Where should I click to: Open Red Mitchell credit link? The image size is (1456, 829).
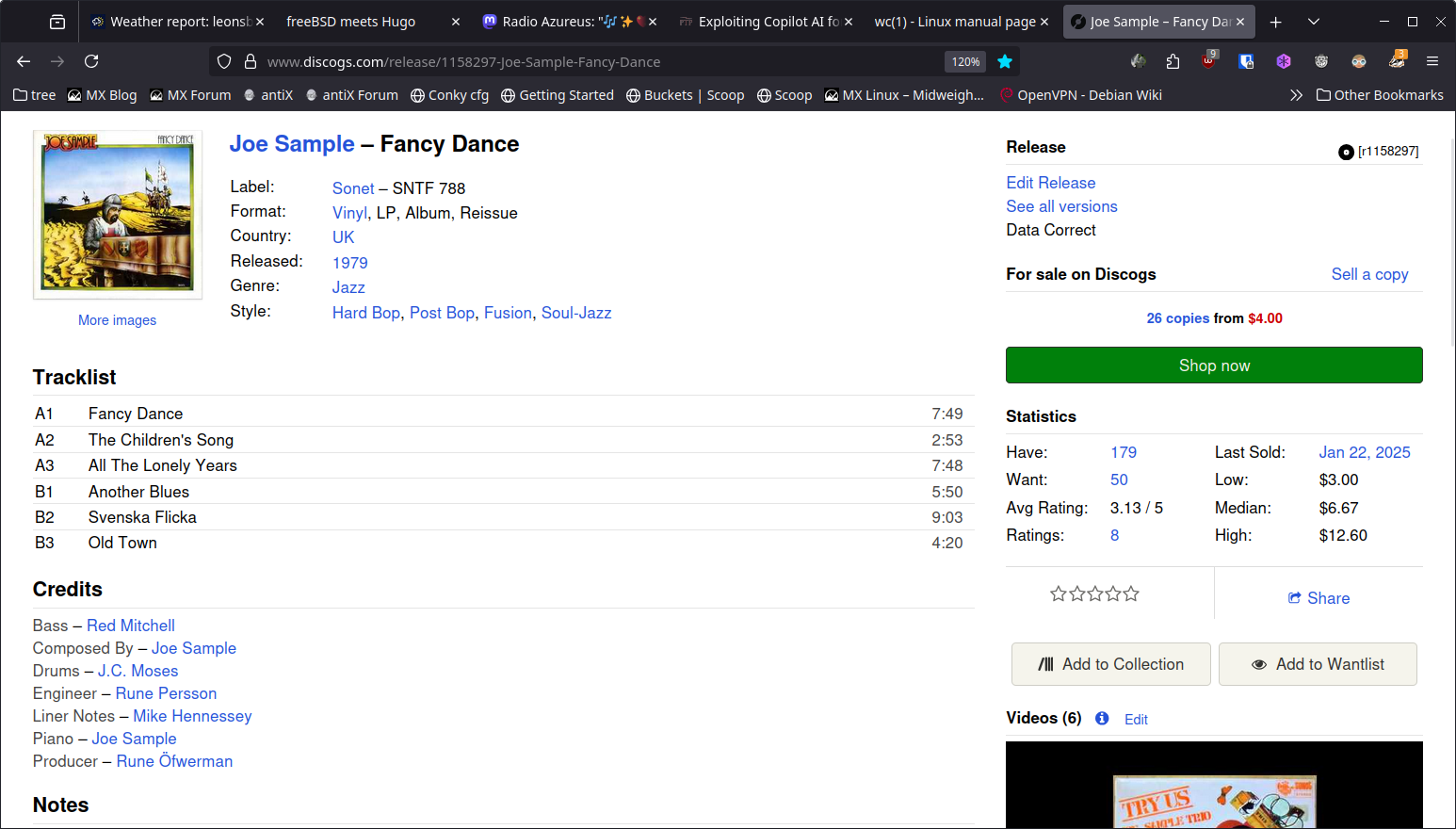pos(131,626)
